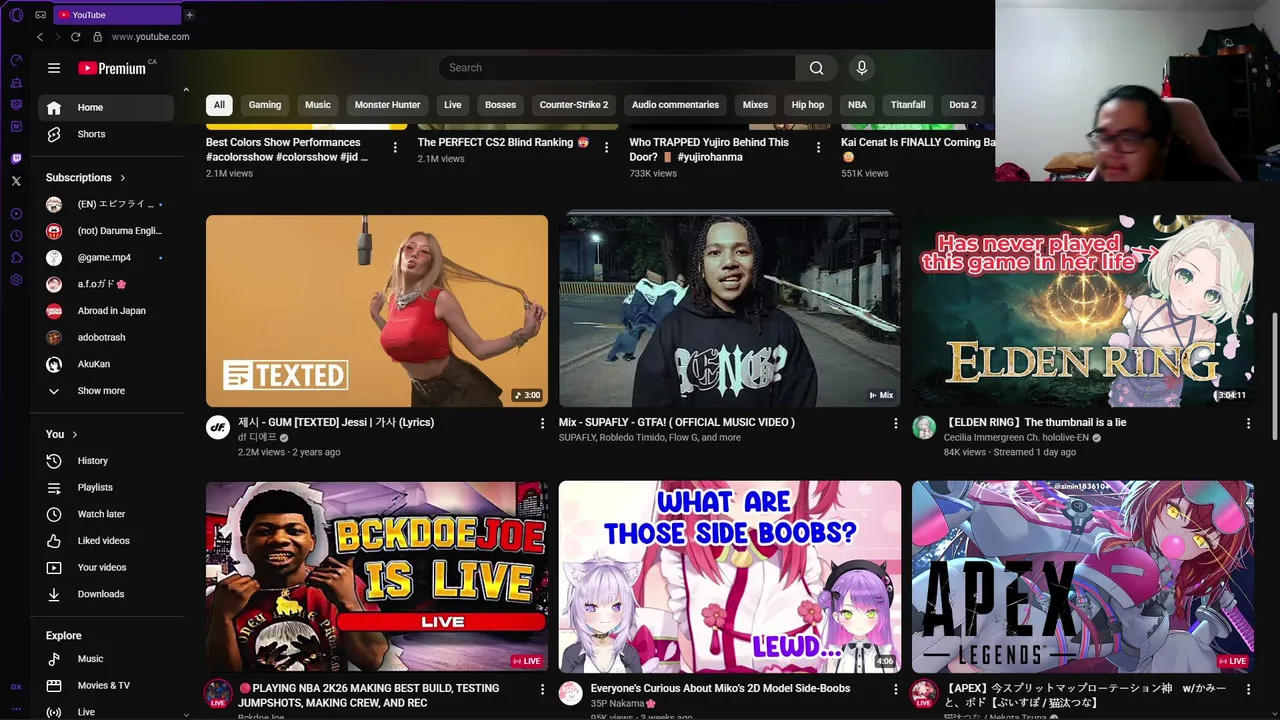Image resolution: width=1280 pixels, height=720 pixels.
Task: Select the Counter-Strike 2 filter chip
Action: pyautogui.click(x=574, y=105)
